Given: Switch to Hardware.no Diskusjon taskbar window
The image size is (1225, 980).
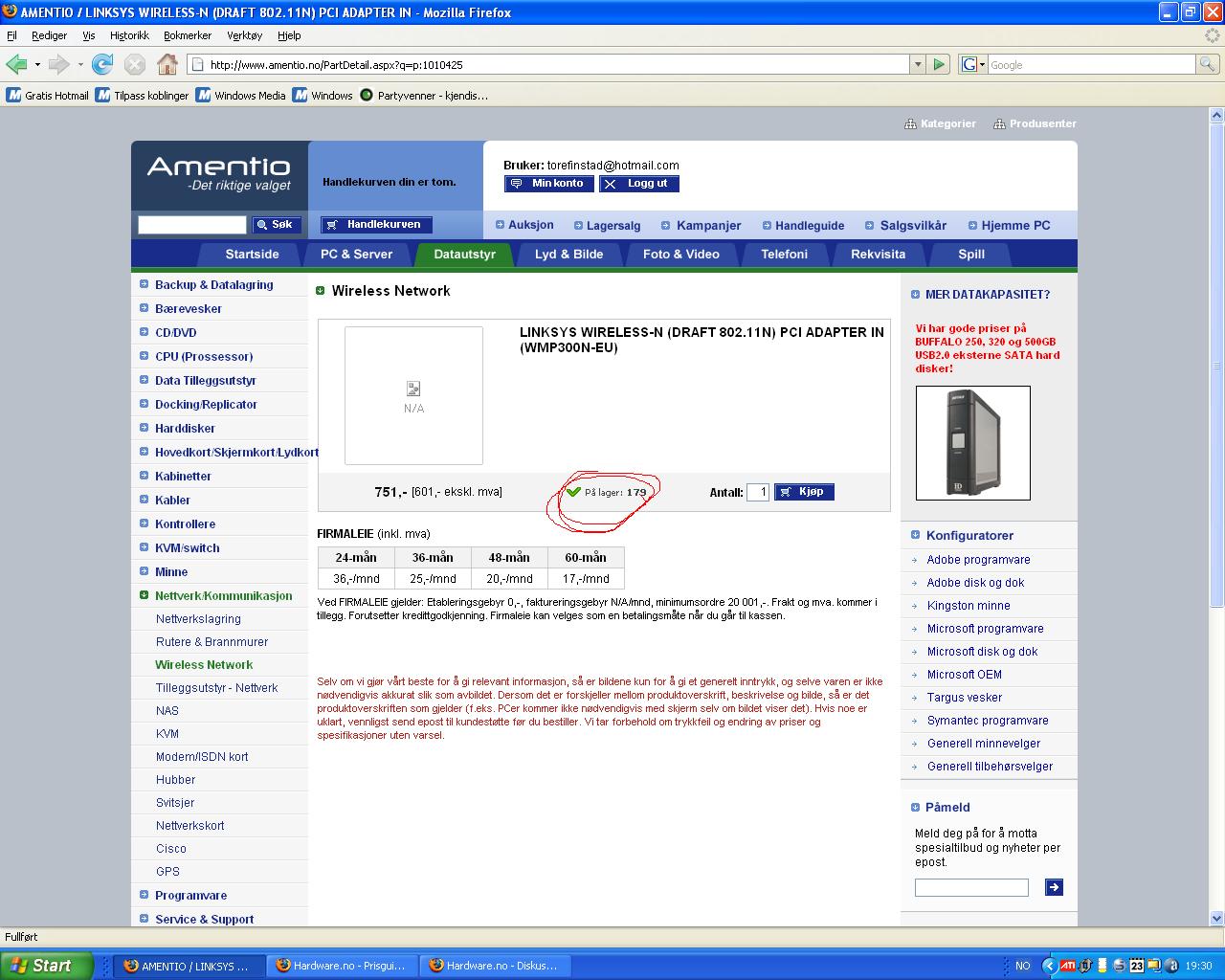Looking at the screenshot, I should 493,966.
